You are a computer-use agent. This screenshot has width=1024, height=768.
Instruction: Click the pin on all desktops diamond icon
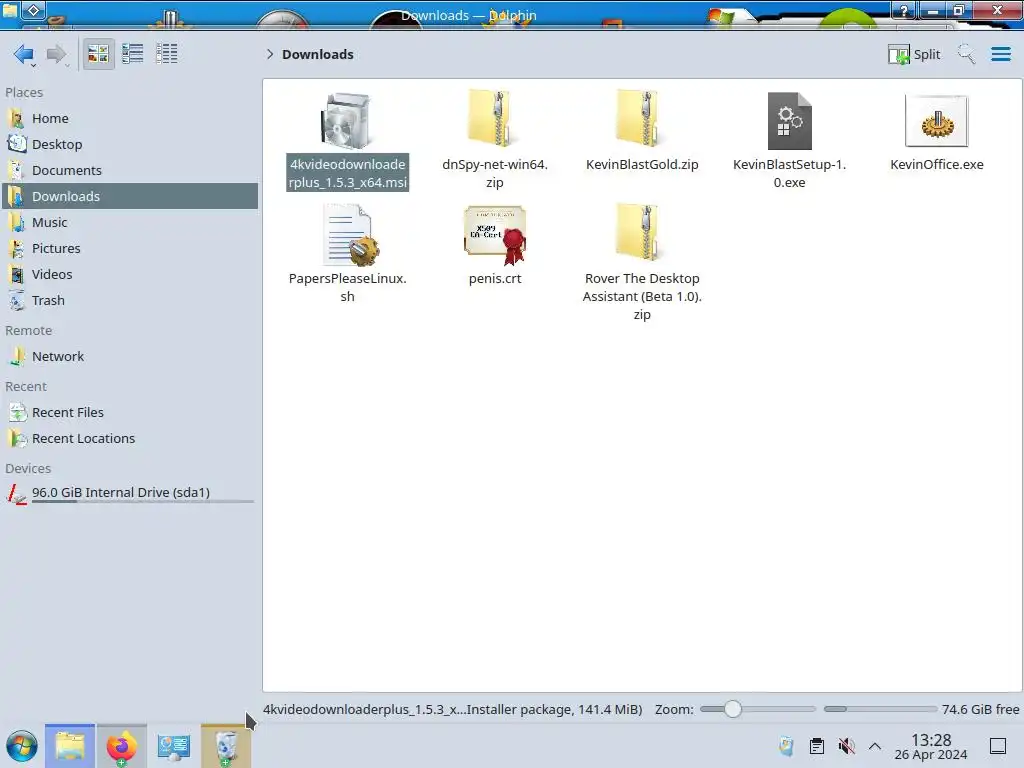(x=34, y=10)
